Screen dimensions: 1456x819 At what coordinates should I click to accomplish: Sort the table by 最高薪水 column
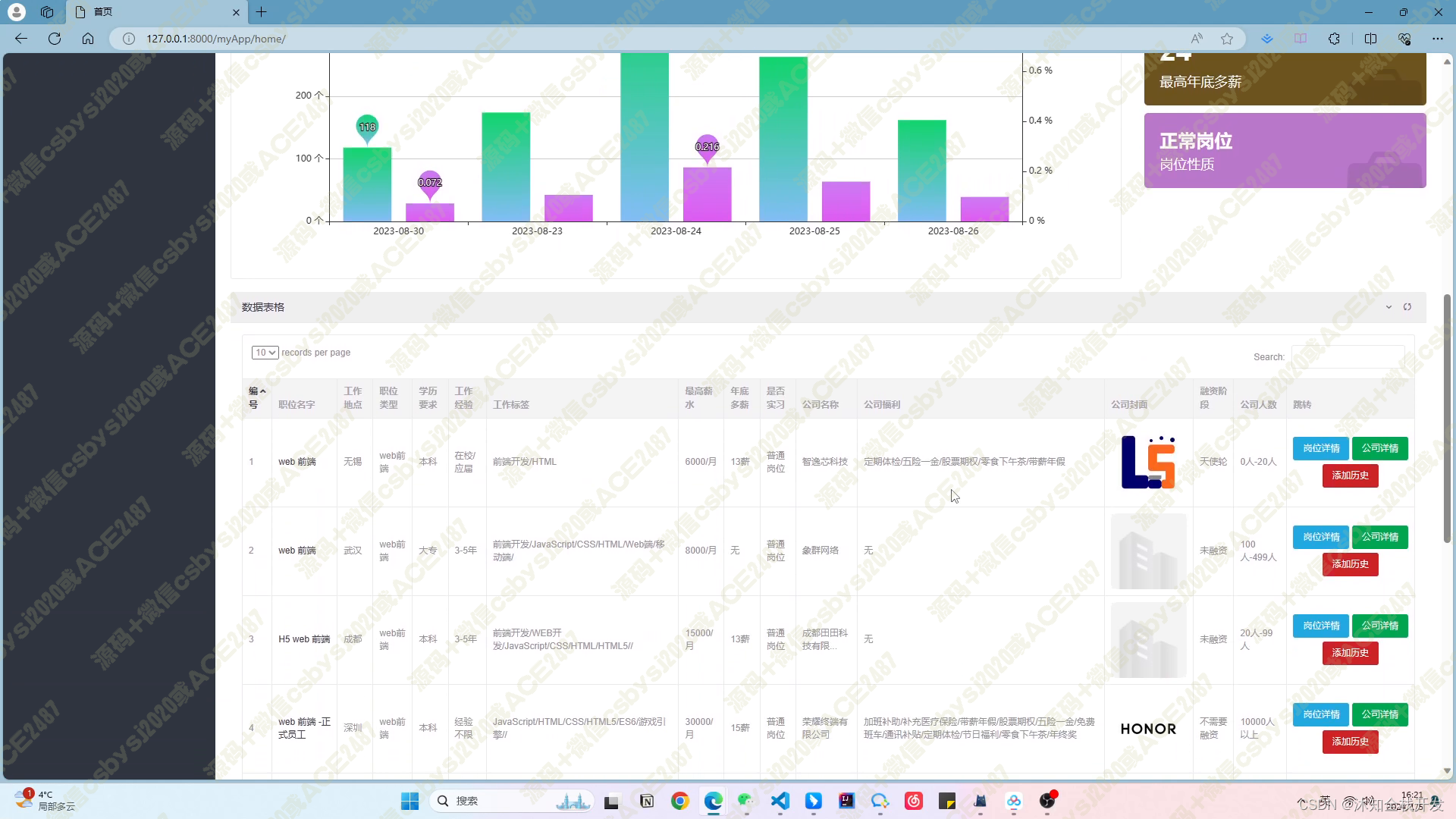(699, 398)
